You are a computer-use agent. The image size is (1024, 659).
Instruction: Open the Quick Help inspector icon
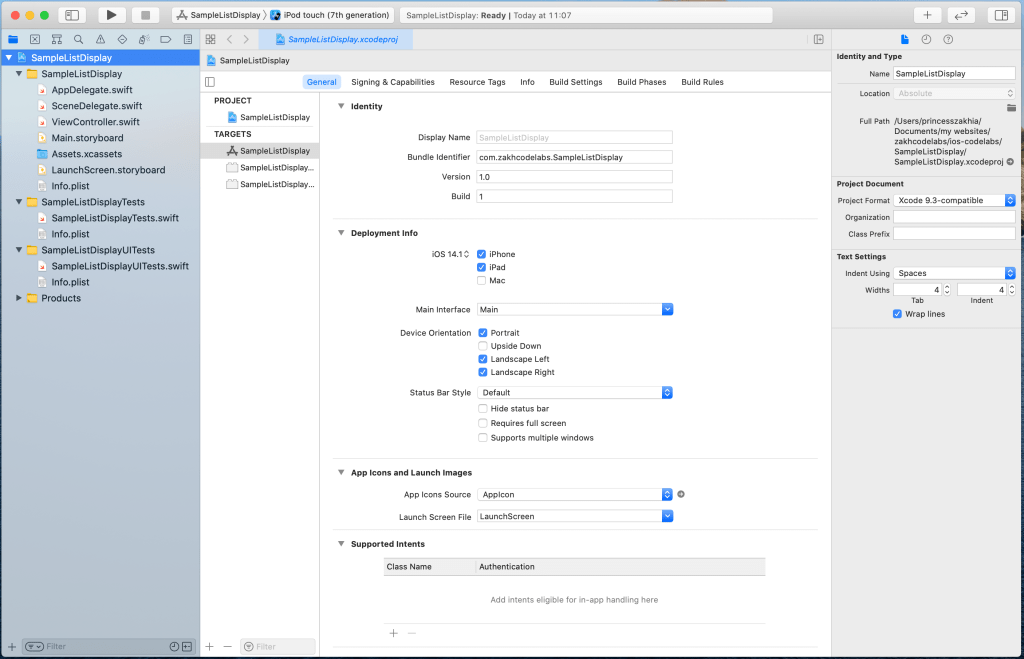(948, 39)
